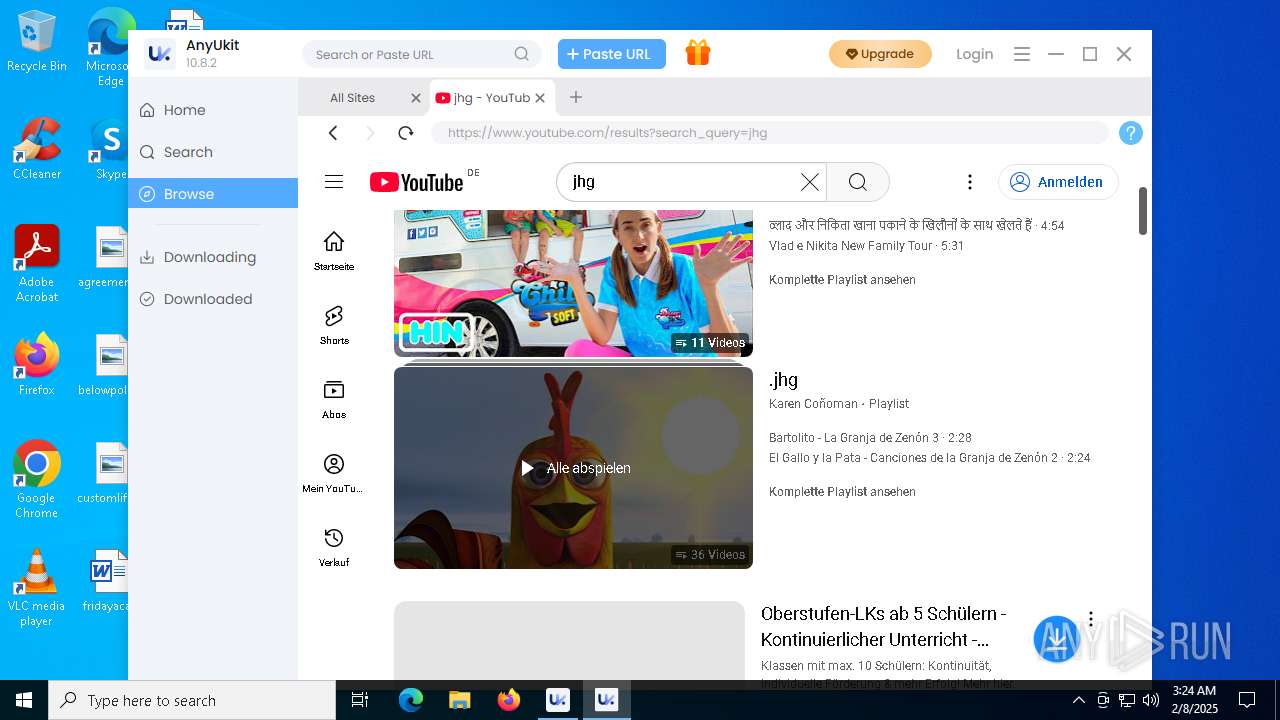The height and width of the screenshot is (720, 1280).
Task: Open Shorts in YouTube sidebar
Action: (334, 324)
